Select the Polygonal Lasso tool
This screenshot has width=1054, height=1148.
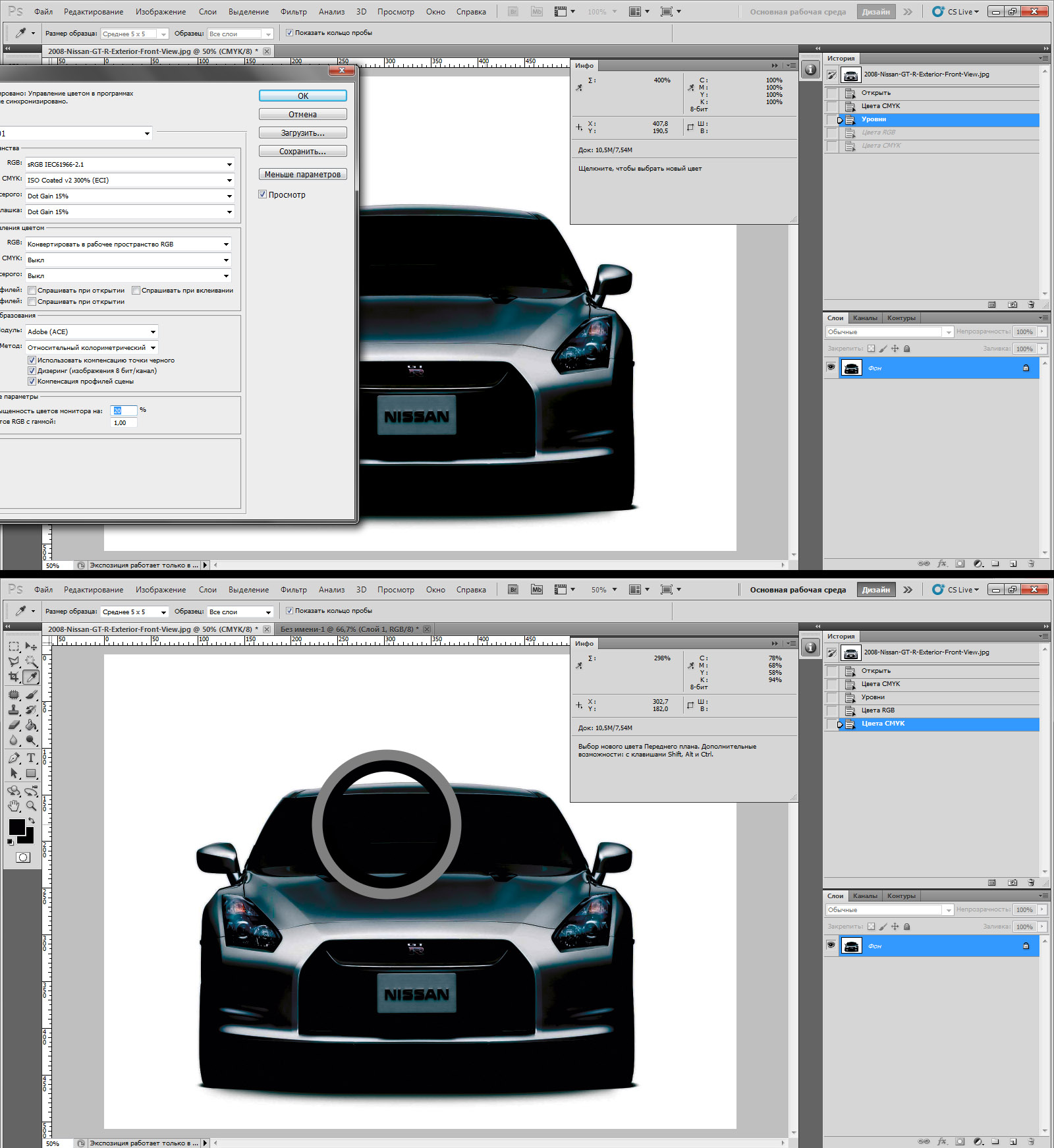click(x=14, y=662)
